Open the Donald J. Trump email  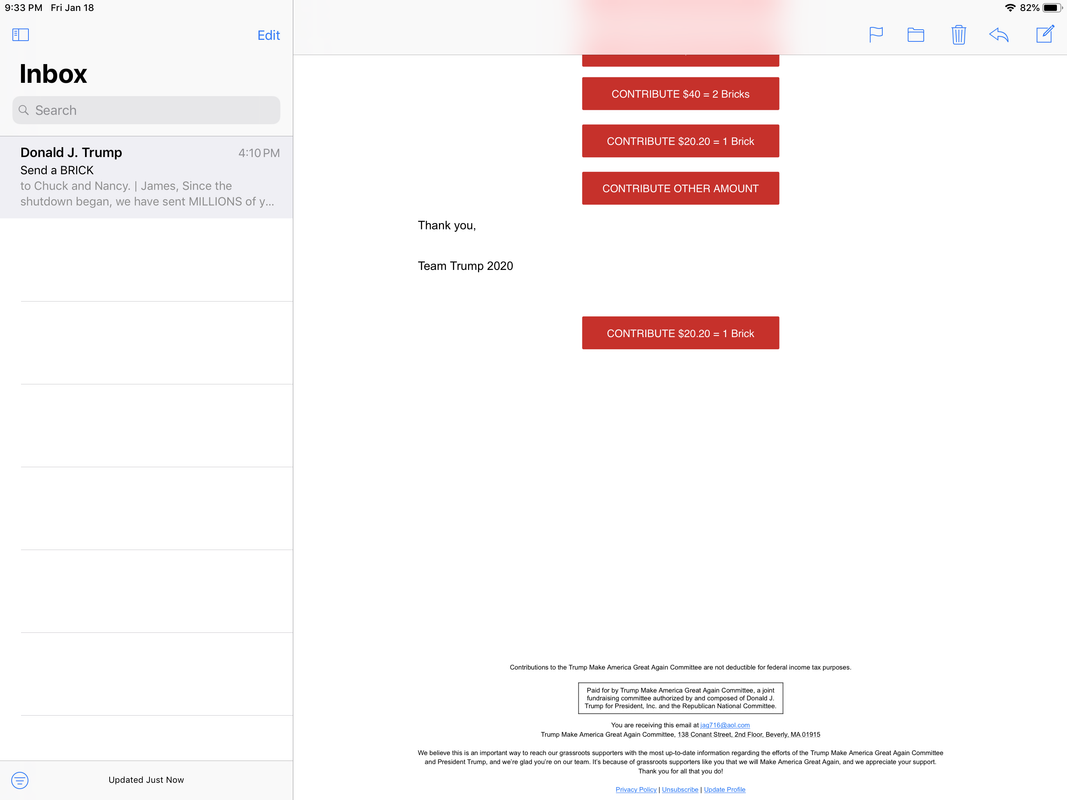tap(146, 177)
